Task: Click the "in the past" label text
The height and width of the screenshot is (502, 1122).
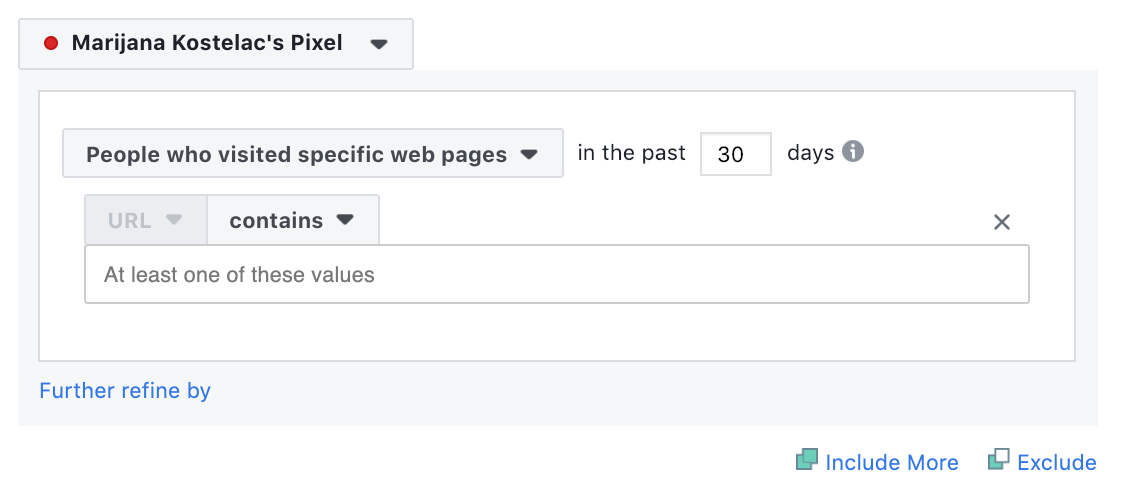Action: [x=632, y=153]
